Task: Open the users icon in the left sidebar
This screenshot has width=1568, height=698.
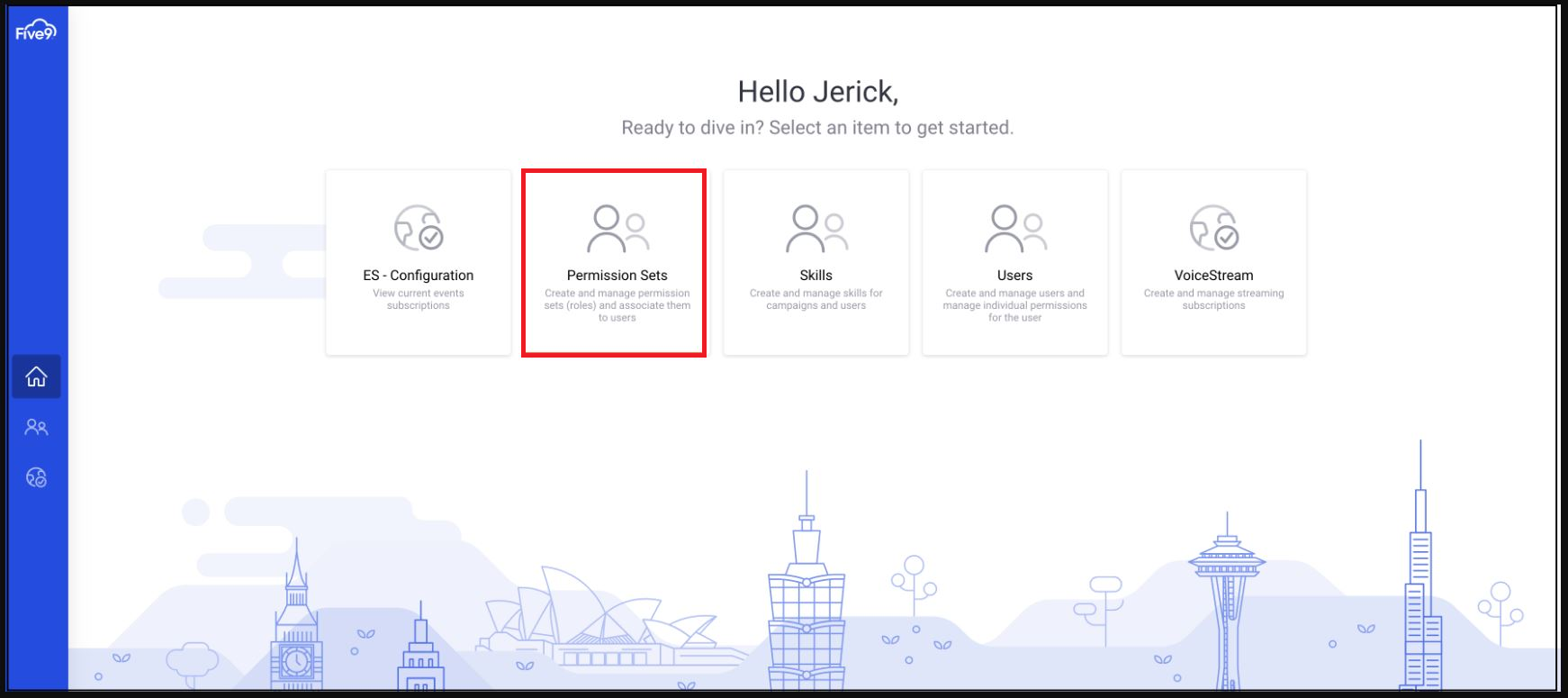Action: pyautogui.click(x=36, y=427)
